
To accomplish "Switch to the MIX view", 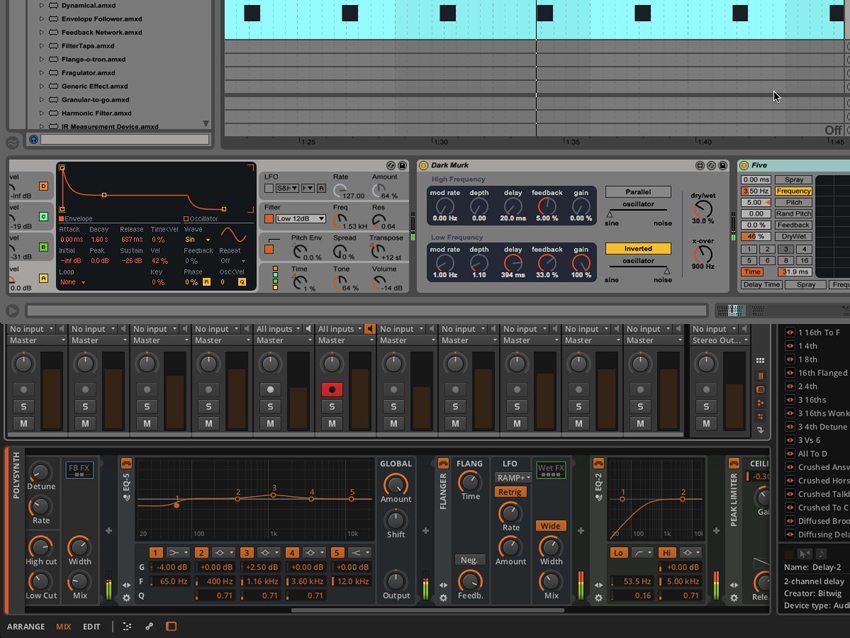I will pos(63,627).
